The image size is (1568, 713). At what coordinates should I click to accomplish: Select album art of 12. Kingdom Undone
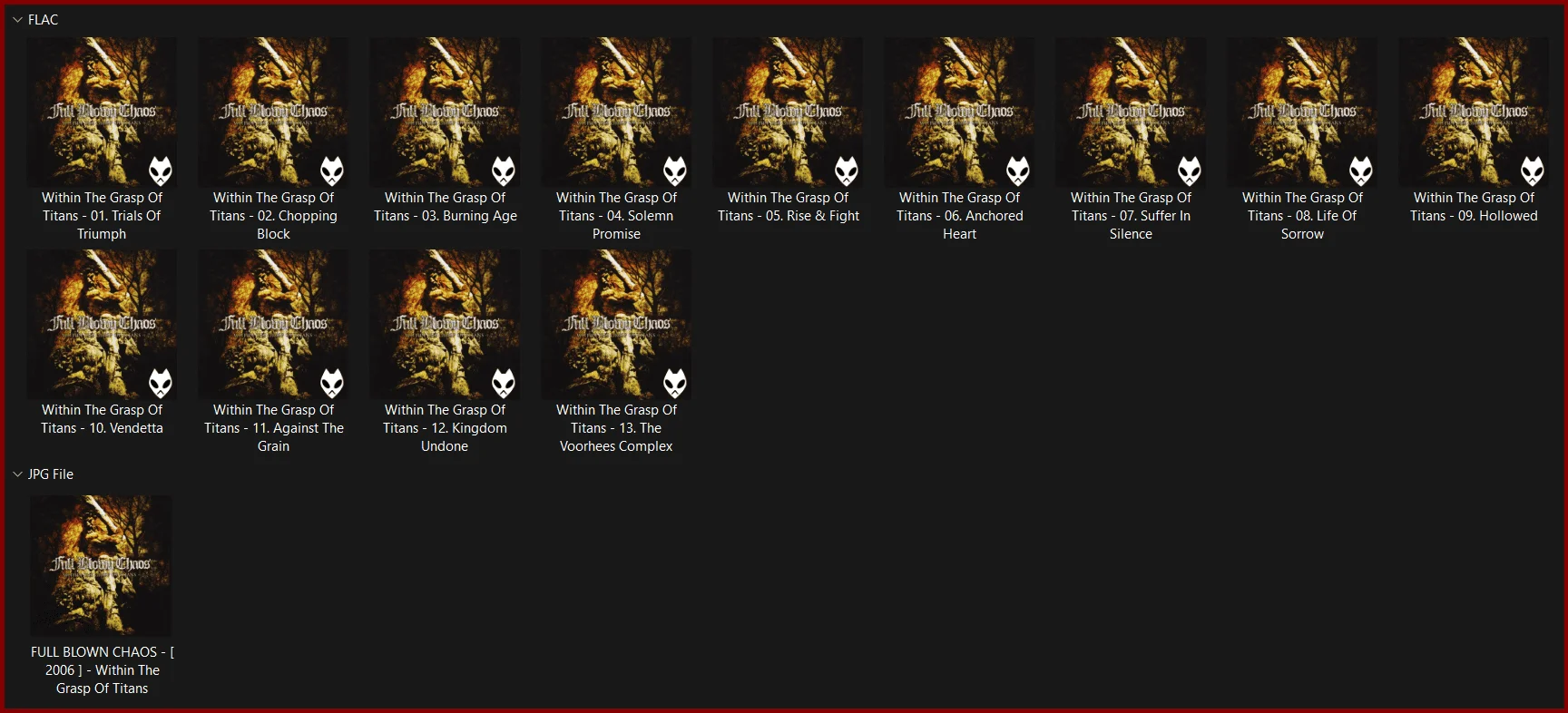(x=445, y=325)
